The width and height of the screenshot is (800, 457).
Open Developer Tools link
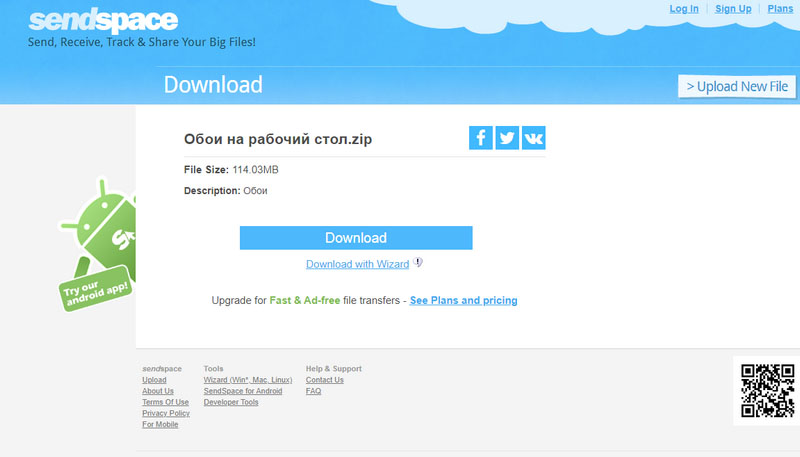click(231, 402)
